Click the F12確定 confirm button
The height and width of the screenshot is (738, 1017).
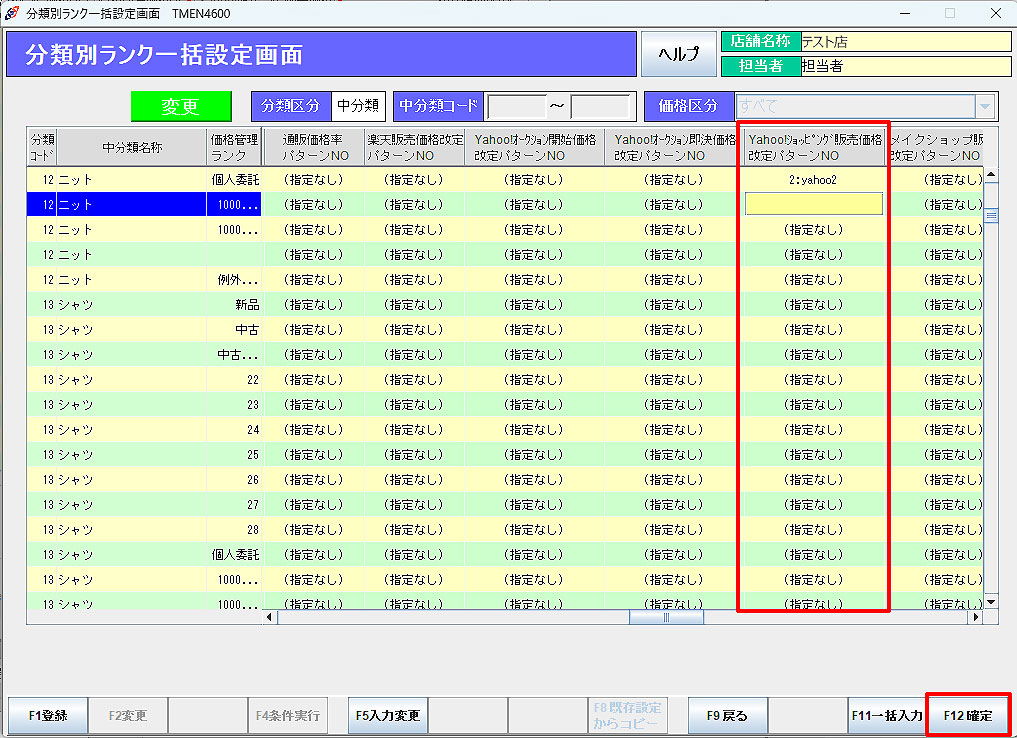pos(967,716)
